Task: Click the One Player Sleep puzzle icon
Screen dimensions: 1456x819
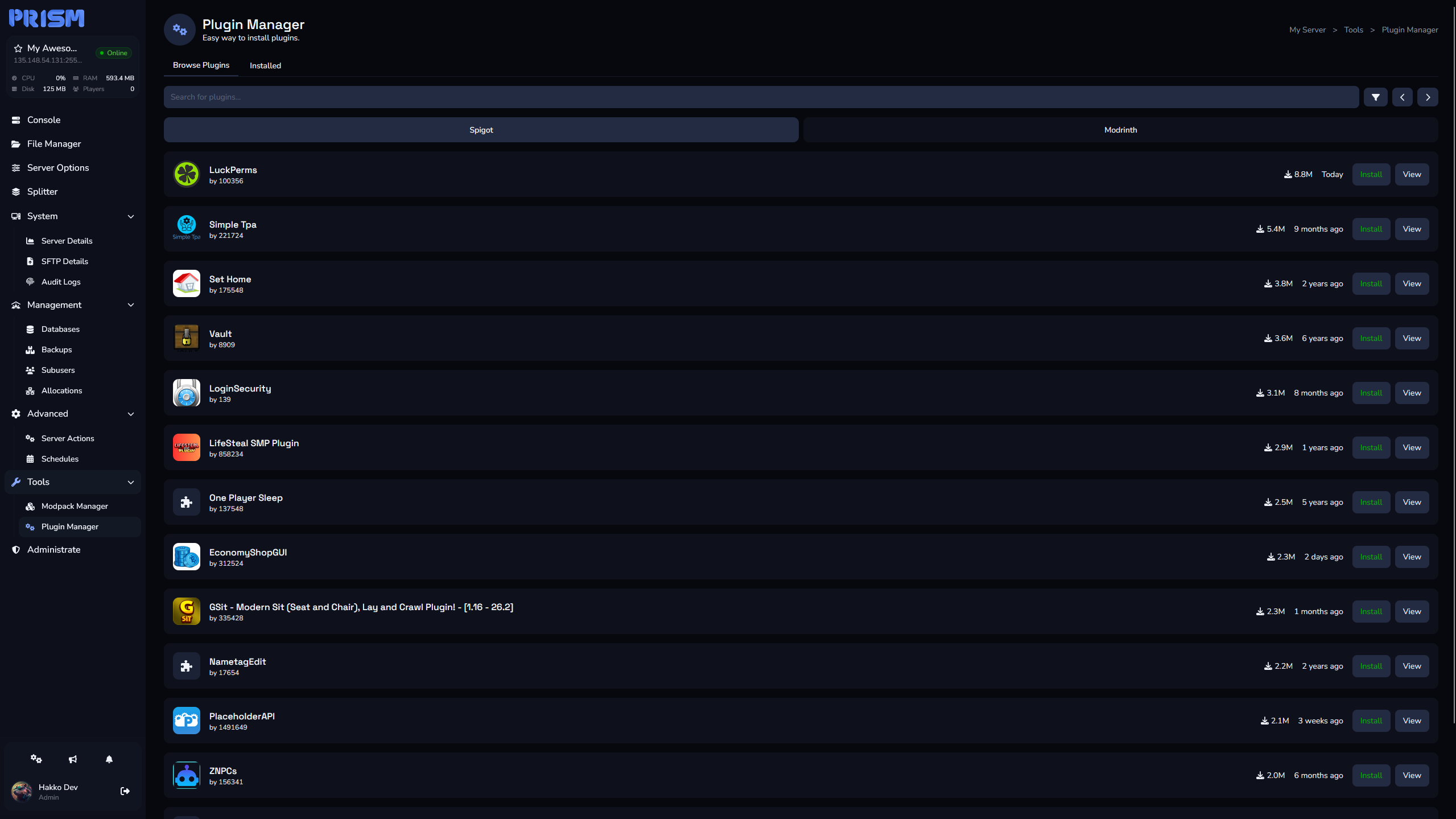Action: (187, 502)
